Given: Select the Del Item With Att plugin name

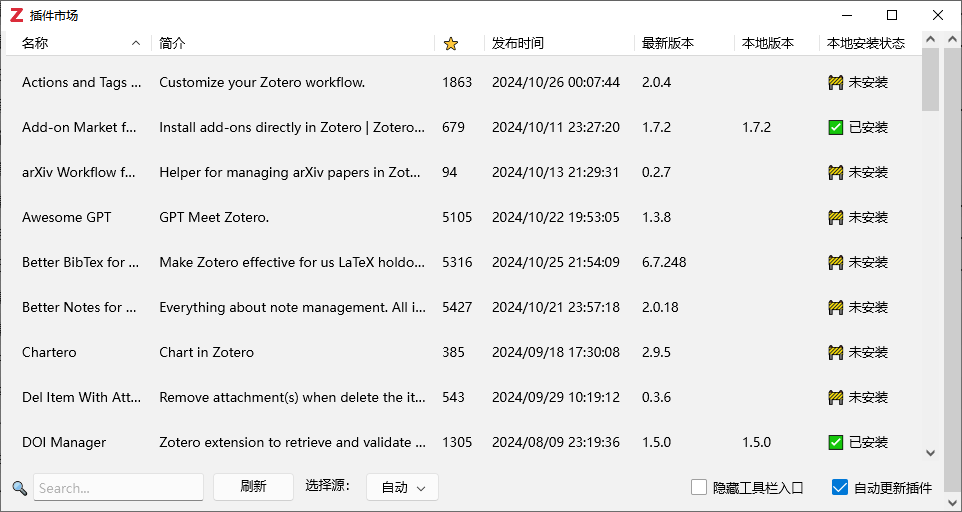Looking at the screenshot, I should (82, 397).
